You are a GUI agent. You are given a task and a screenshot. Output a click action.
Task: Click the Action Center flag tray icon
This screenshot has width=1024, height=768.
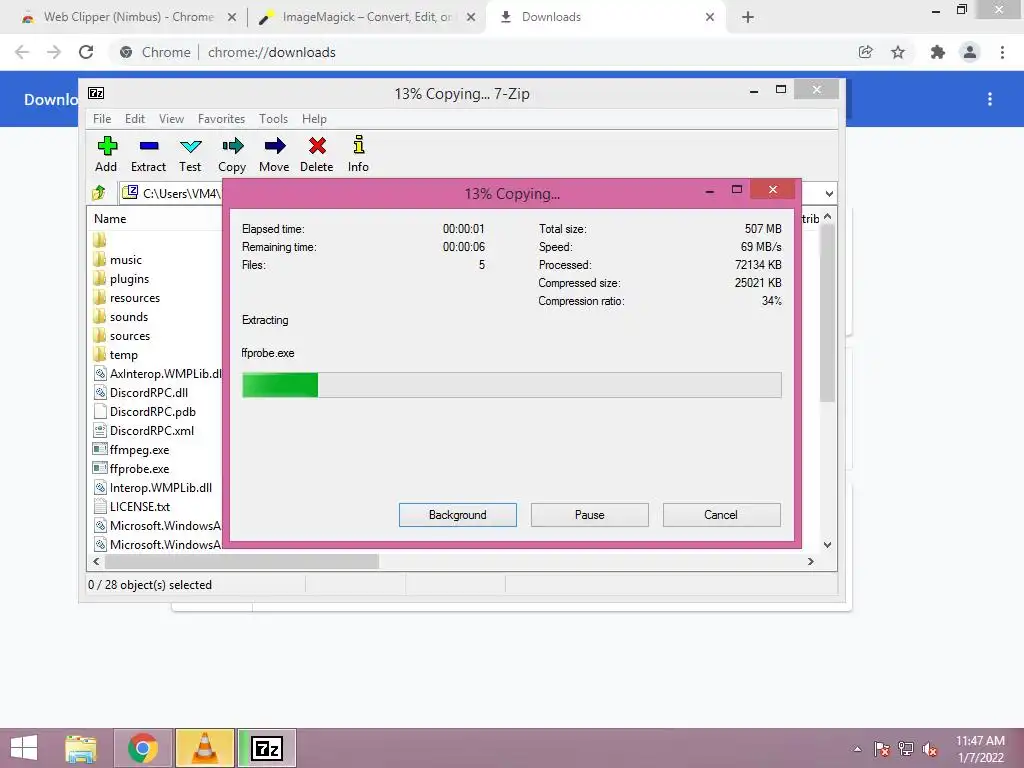[882, 750]
